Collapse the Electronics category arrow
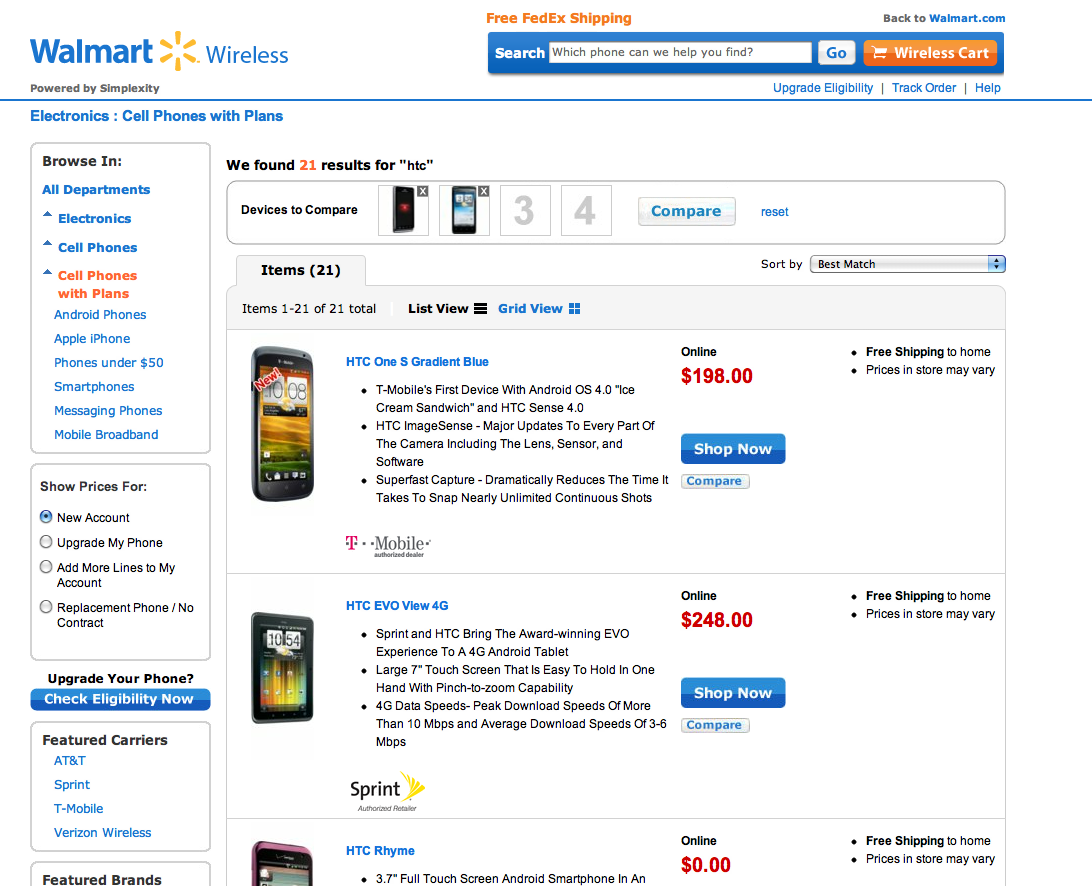The width and height of the screenshot is (1092, 886). click(47, 216)
